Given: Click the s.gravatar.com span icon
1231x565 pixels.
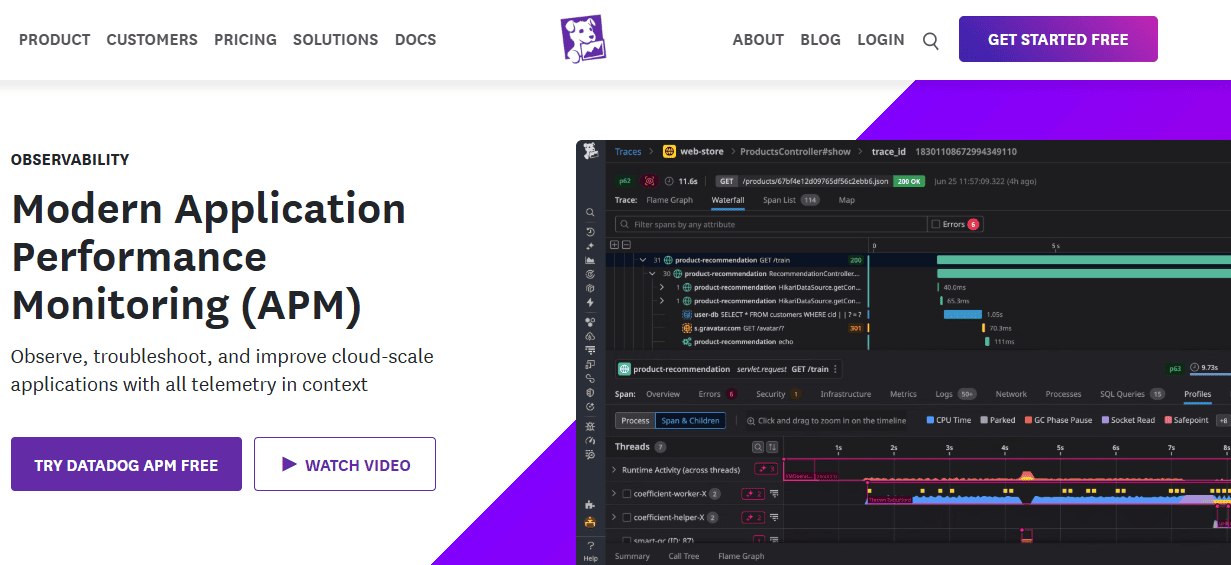Looking at the screenshot, I should [687, 328].
